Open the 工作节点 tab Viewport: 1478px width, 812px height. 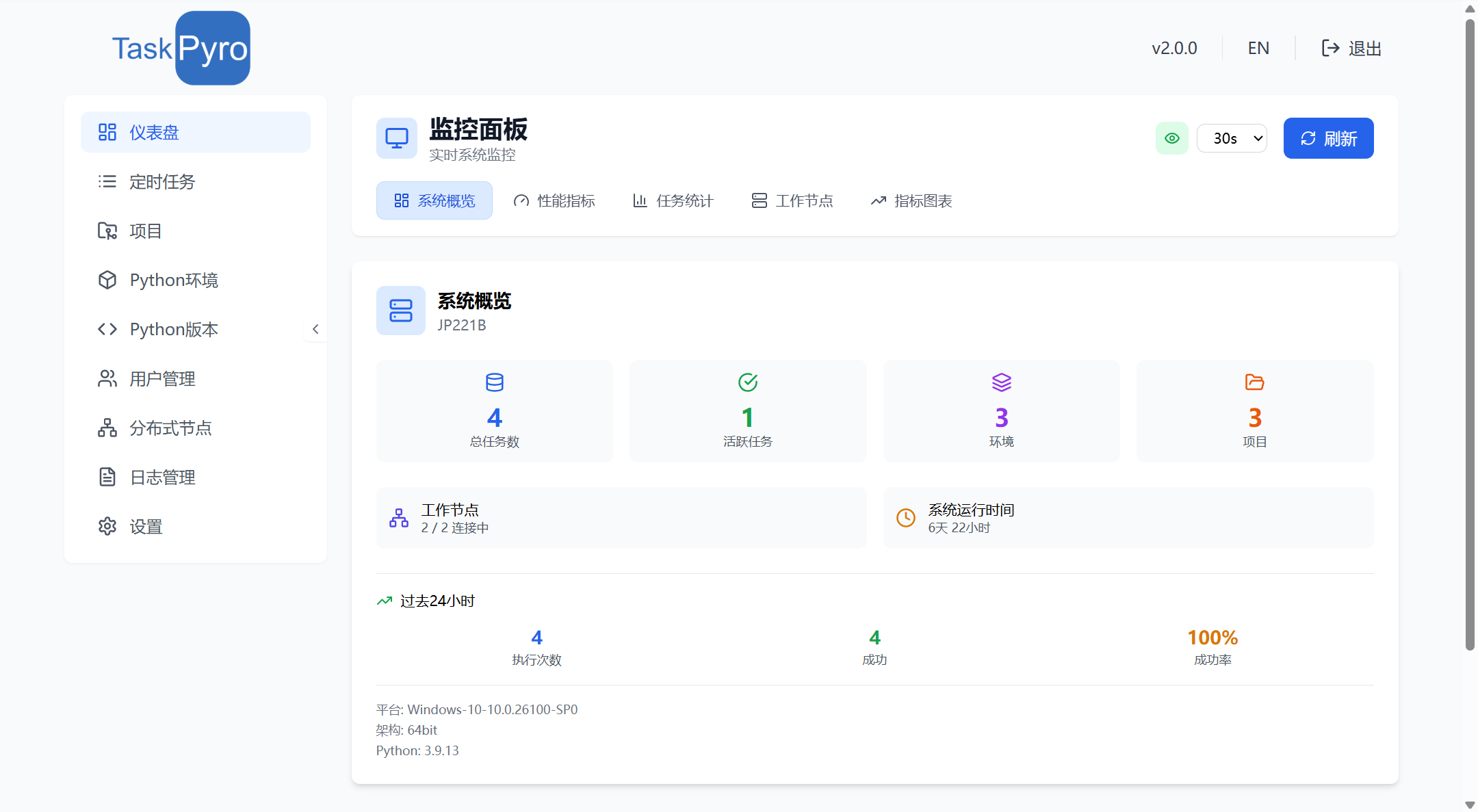click(x=792, y=200)
